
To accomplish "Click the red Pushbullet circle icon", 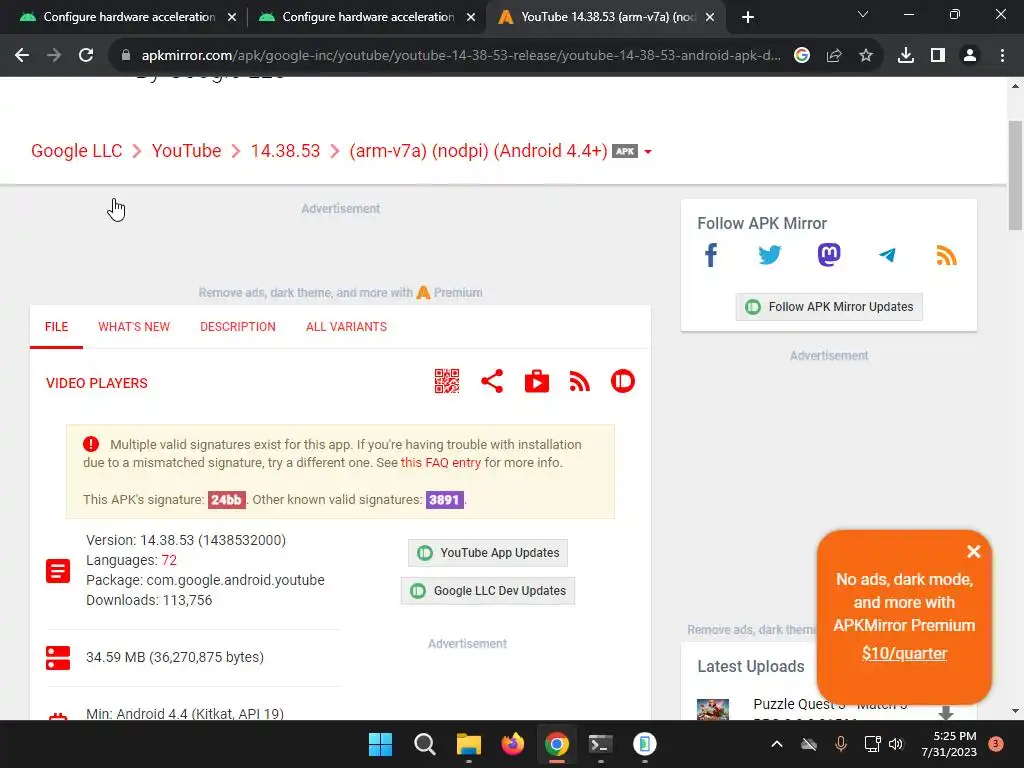I will tap(622, 381).
